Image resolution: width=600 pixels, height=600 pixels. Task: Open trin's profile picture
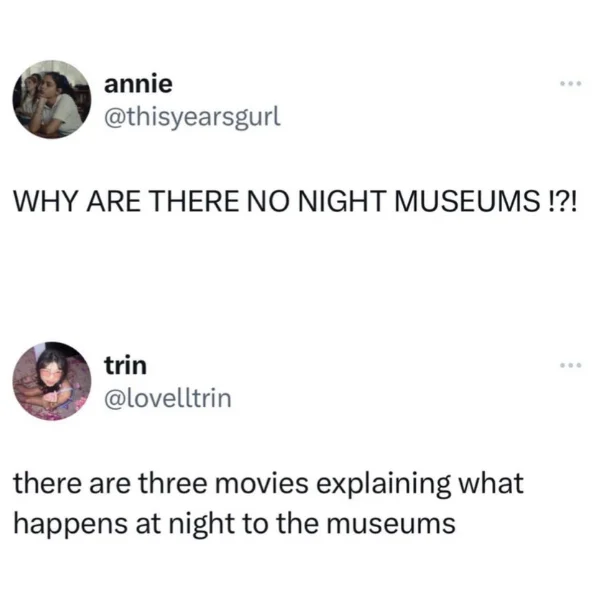52,381
